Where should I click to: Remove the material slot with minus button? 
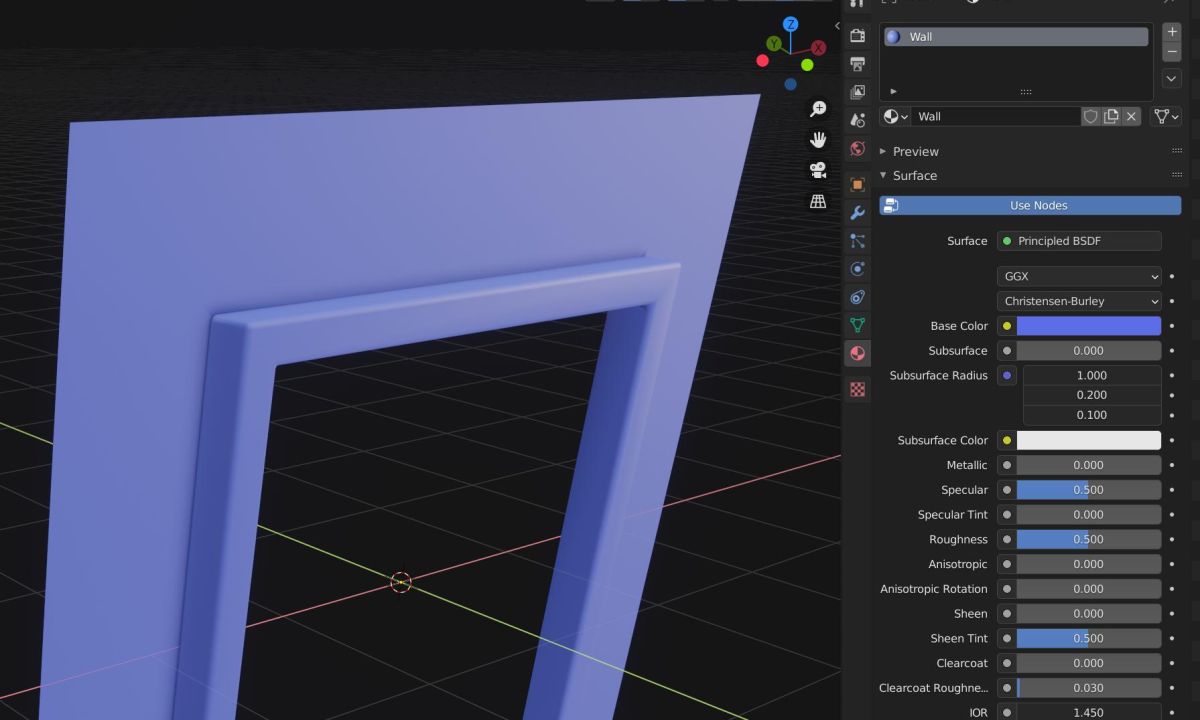(1172, 52)
